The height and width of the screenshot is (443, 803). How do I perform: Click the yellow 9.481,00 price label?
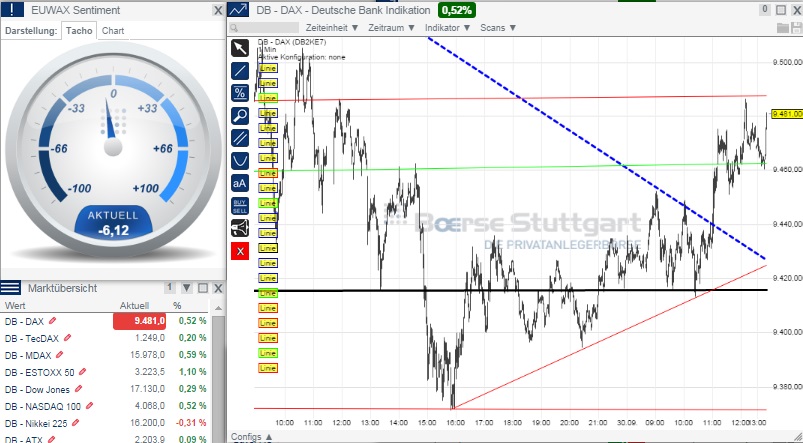pyautogui.click(x=787, y=114)
